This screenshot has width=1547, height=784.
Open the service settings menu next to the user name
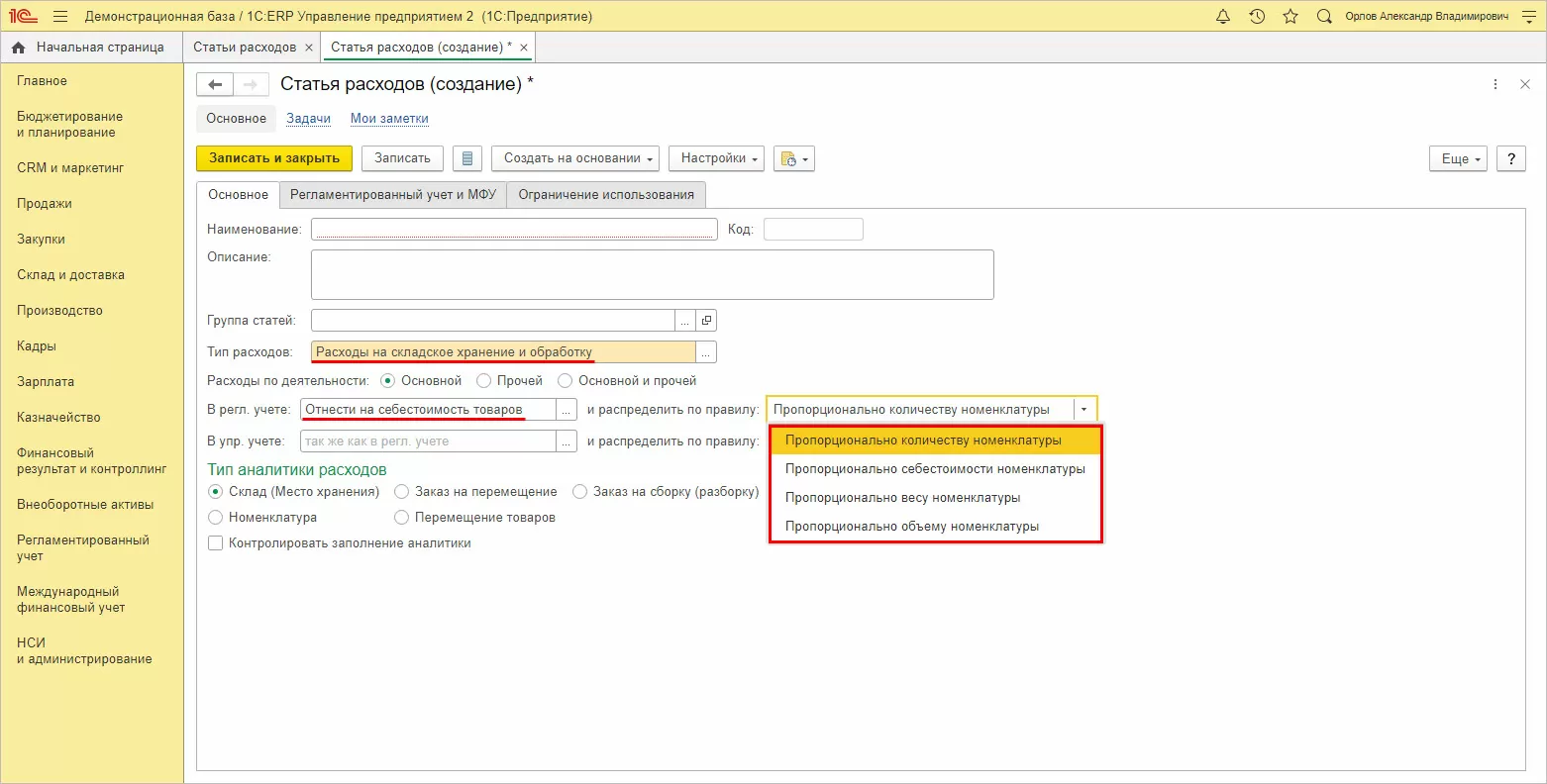(1527, 17)
